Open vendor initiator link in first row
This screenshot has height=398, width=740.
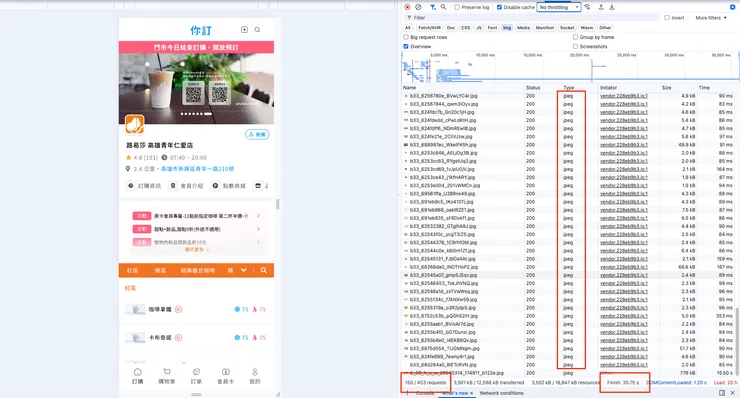tap(623, 96)
